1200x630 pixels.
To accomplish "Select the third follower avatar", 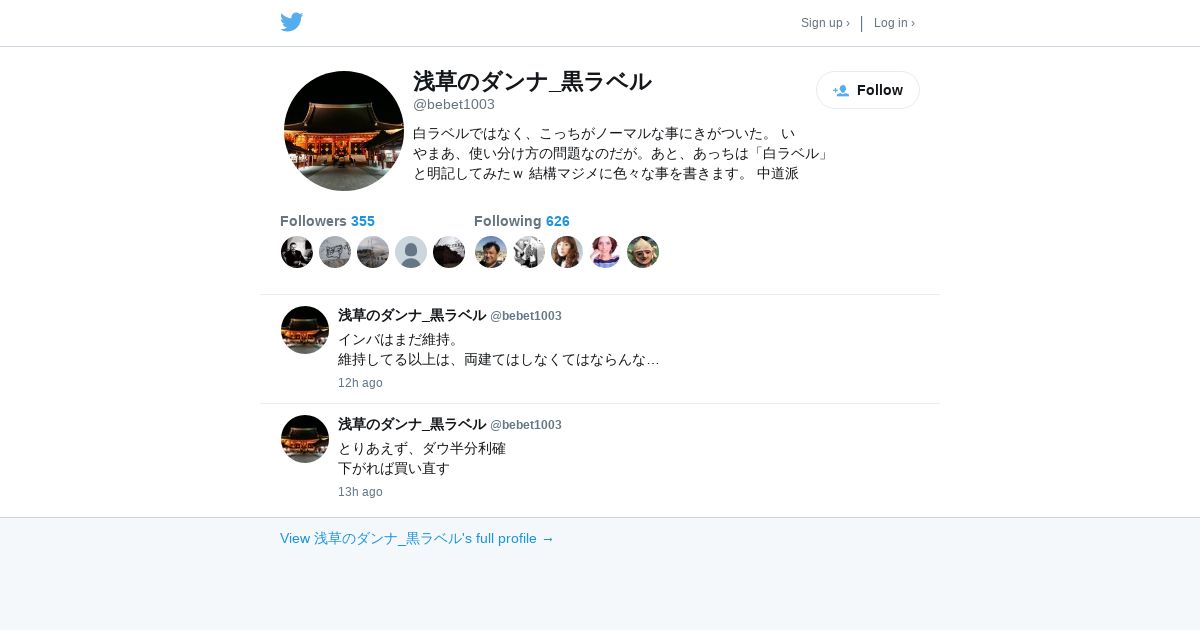I will pos(373,252).
